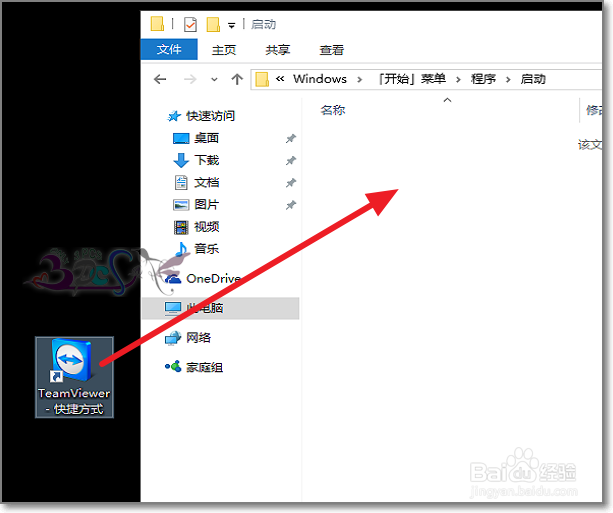613x513 pixels.
Task: Click the 视频 film strip icon
Action: (x=181, y=227)
